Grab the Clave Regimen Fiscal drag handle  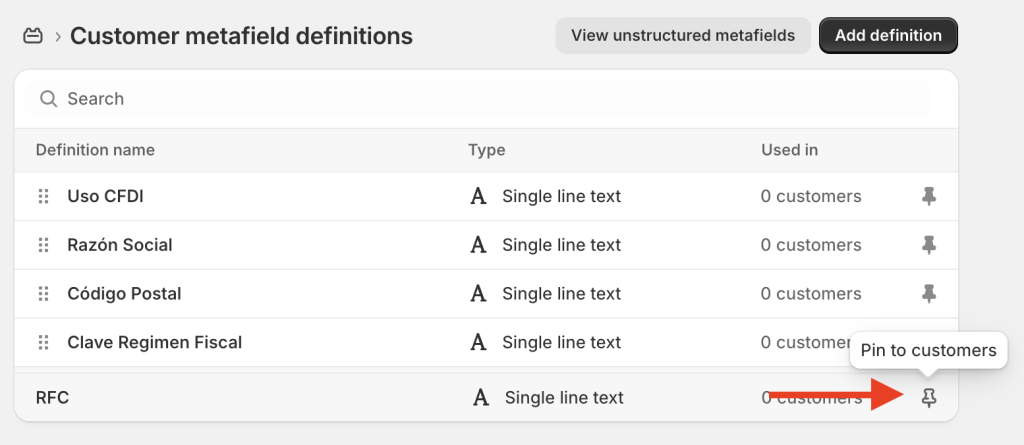44,342
